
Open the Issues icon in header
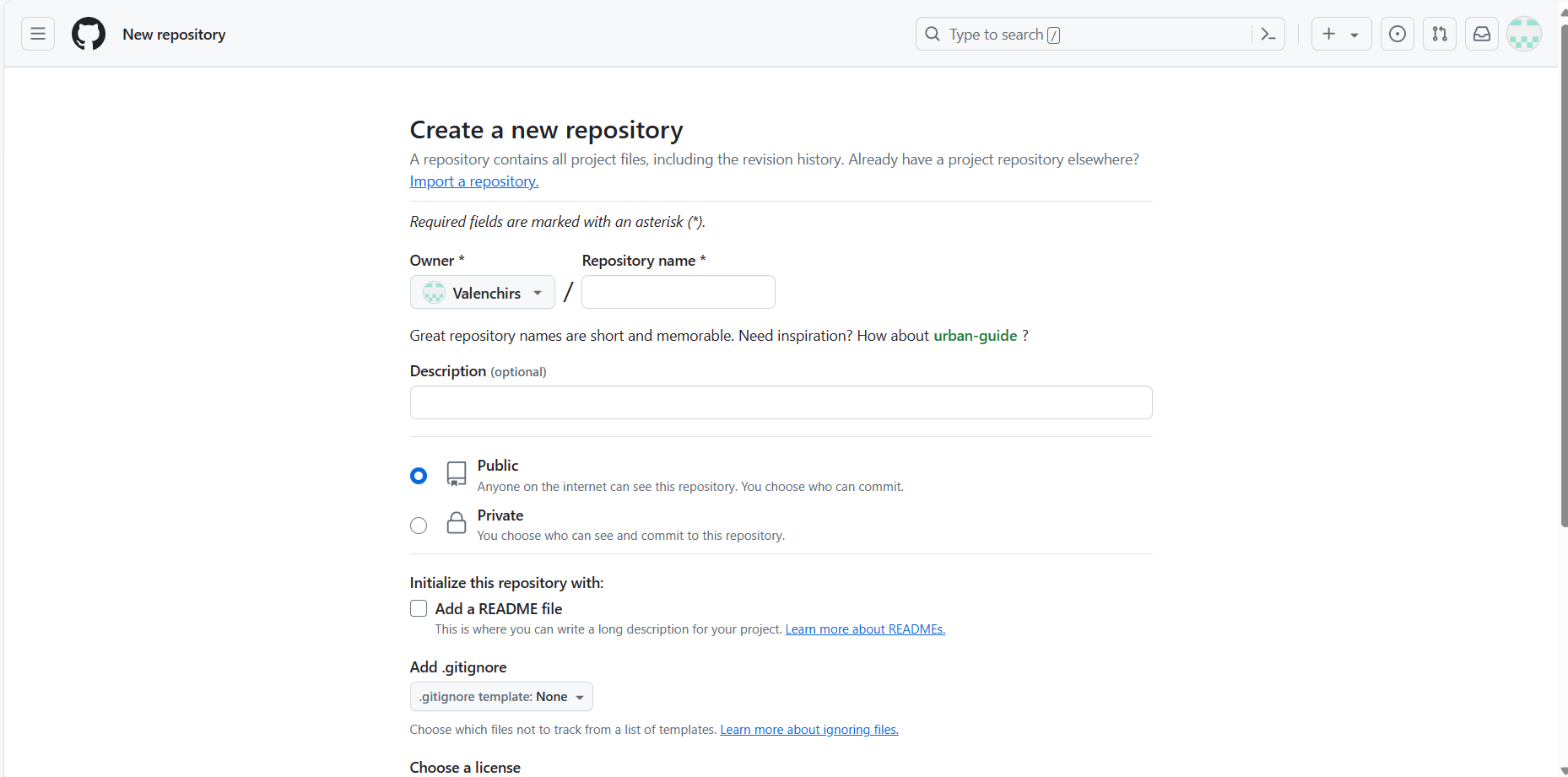pos(1398,34)
